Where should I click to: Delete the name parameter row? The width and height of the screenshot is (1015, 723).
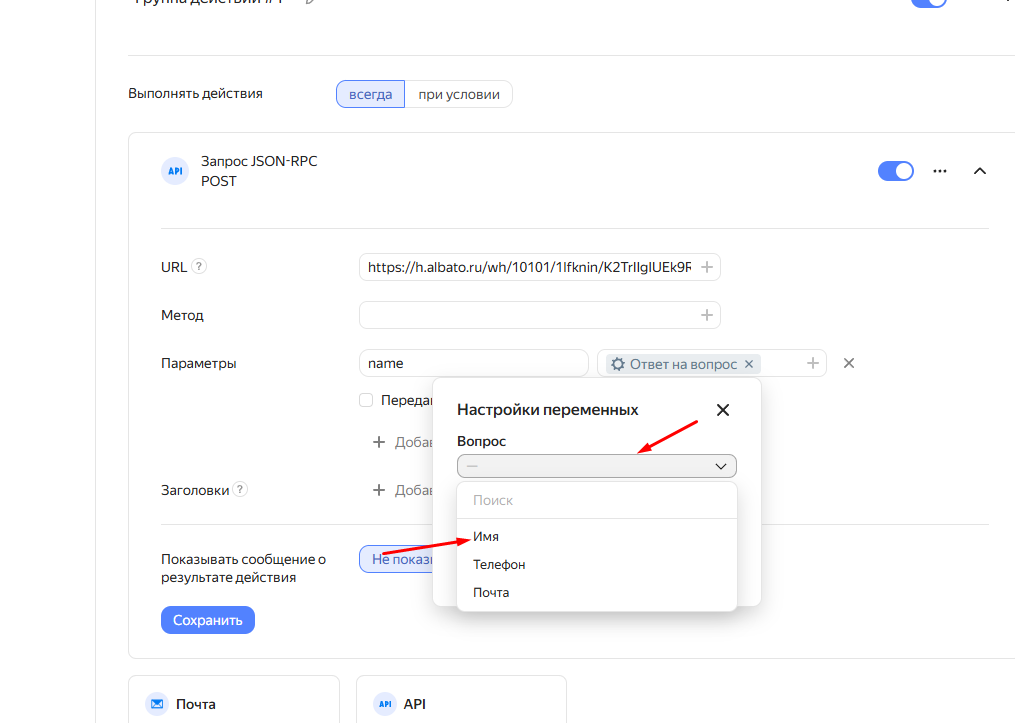849,364
